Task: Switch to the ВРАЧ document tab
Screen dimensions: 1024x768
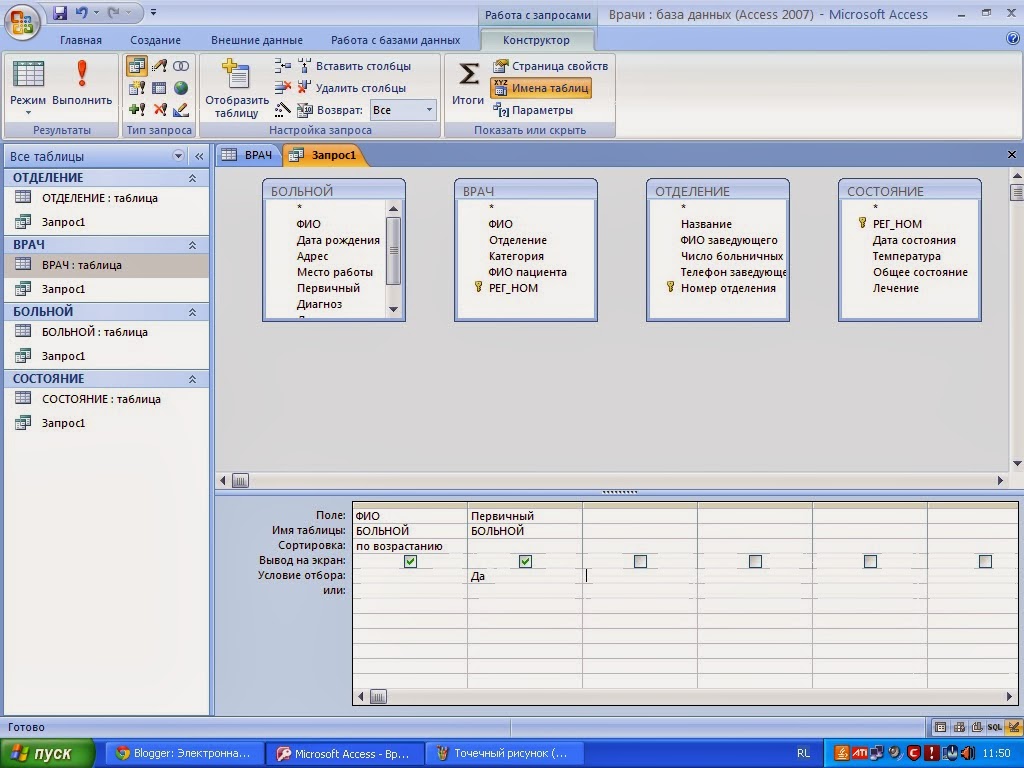Action: [247, 155]
